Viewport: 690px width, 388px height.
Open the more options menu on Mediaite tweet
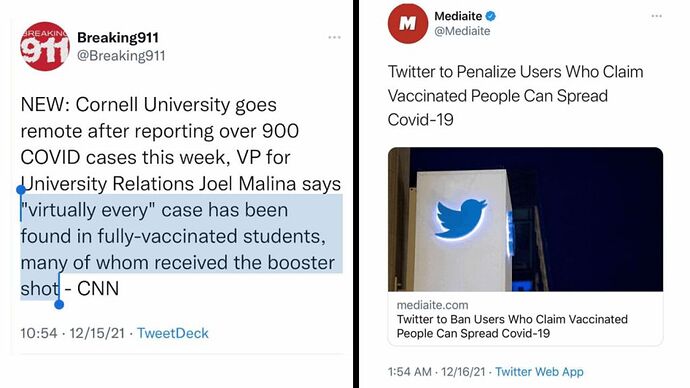[x=657, y=16]
